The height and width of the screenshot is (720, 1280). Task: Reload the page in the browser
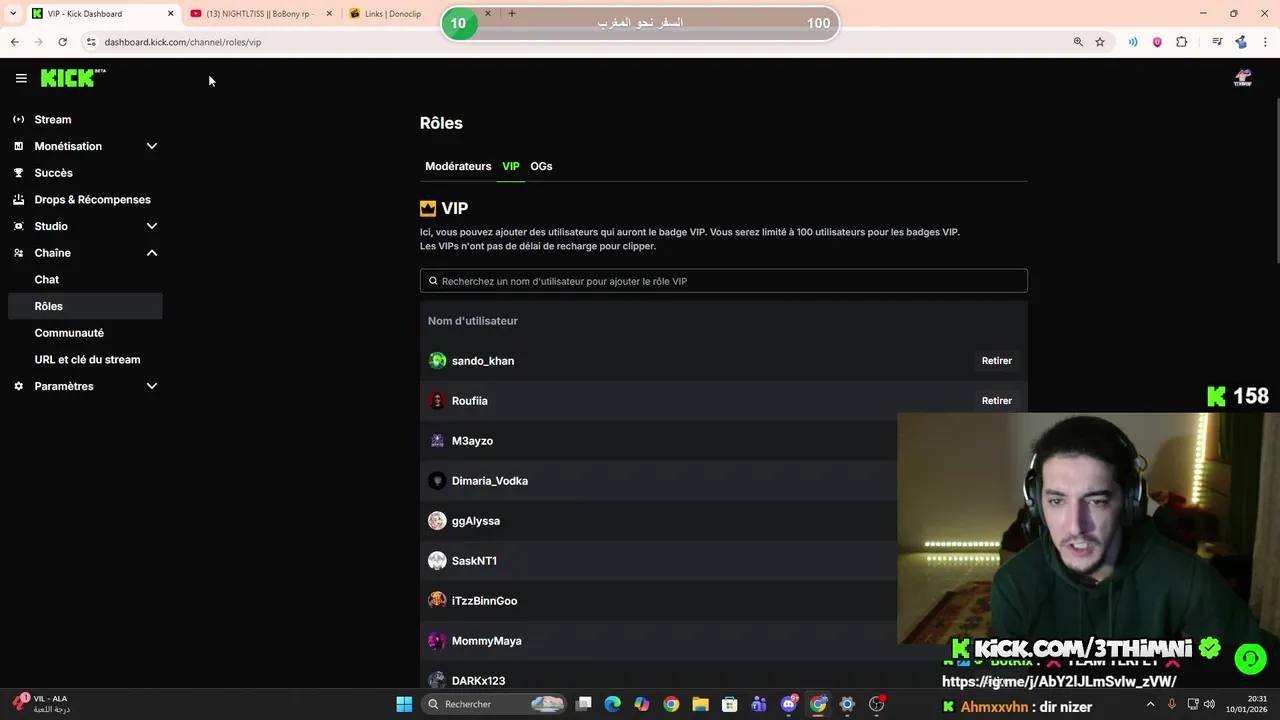(x=62, y=42)
